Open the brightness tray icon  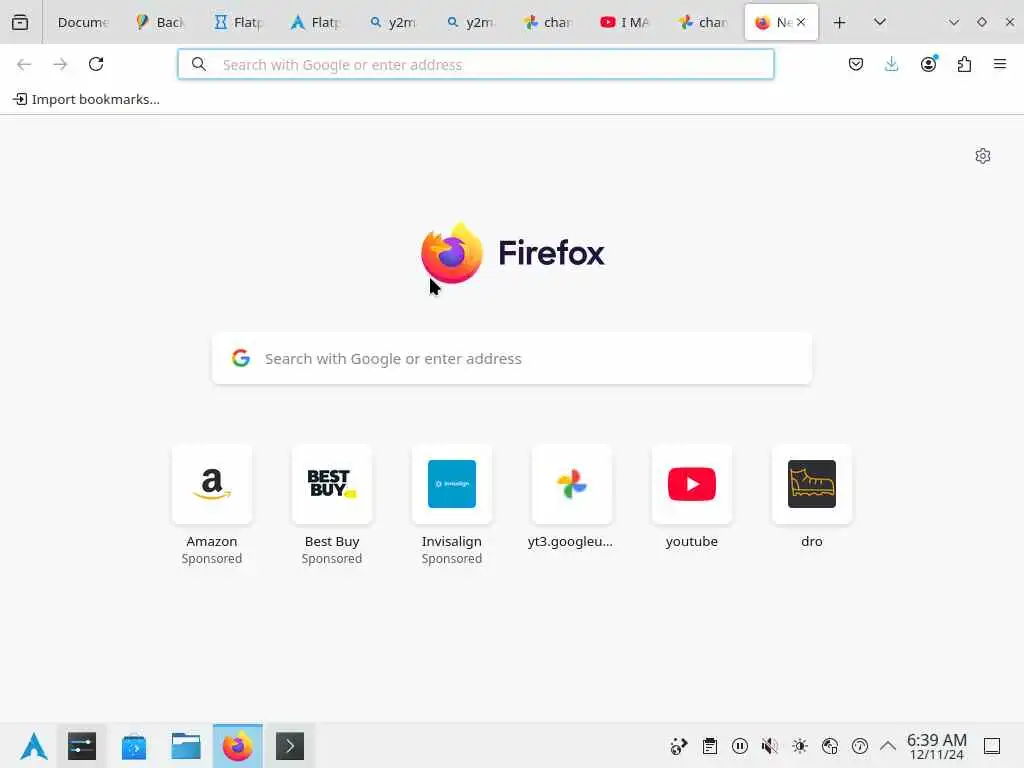(x=800, y=746)
